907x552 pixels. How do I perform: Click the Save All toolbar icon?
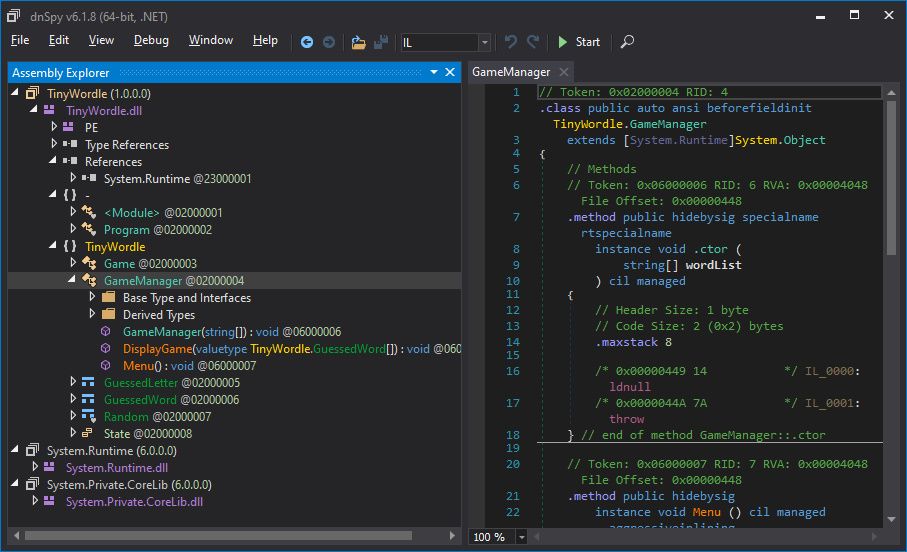[x=380, y=42]
